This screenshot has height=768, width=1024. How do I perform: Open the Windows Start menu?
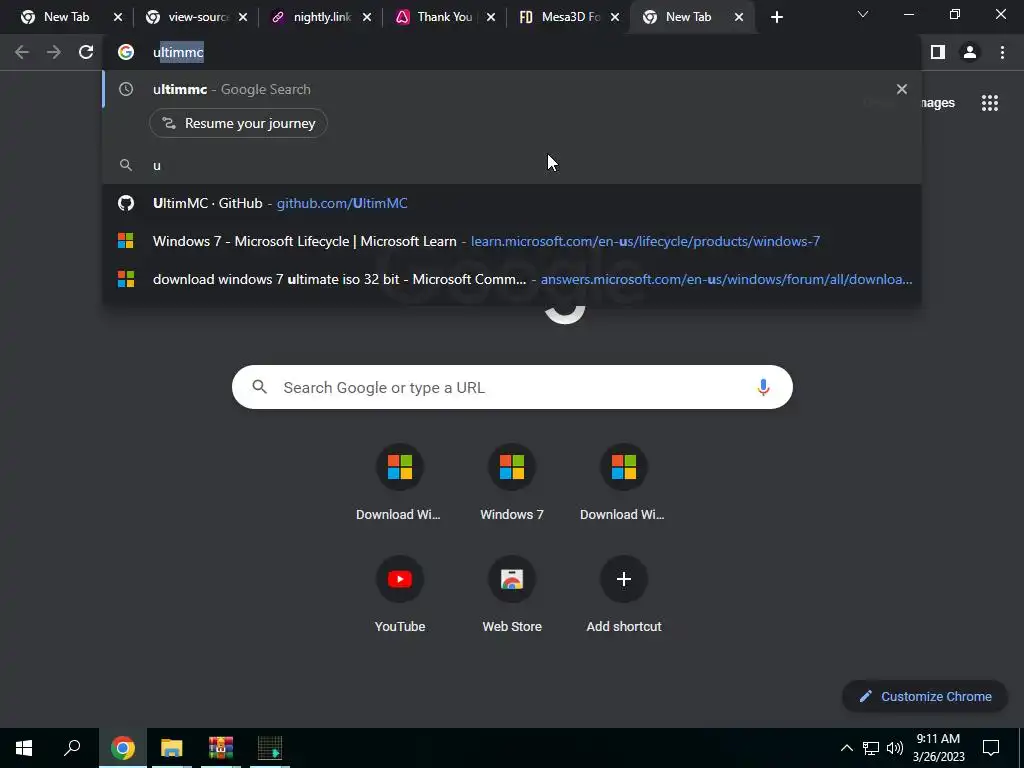[x=24, y=748]
